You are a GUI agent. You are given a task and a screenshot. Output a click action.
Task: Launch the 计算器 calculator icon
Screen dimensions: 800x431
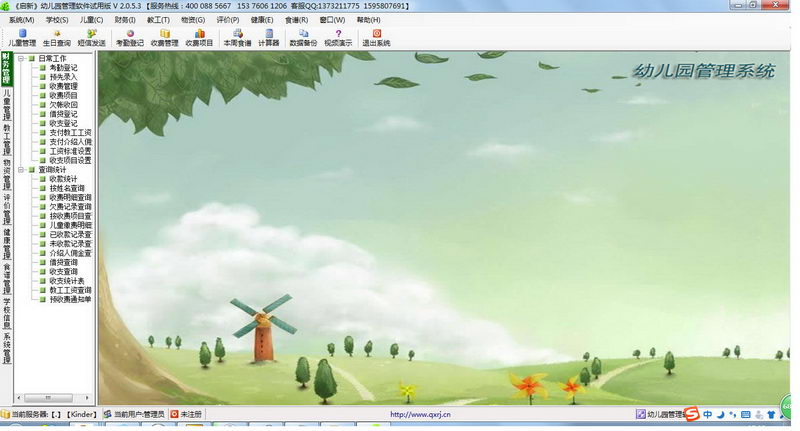pos(268,38)
